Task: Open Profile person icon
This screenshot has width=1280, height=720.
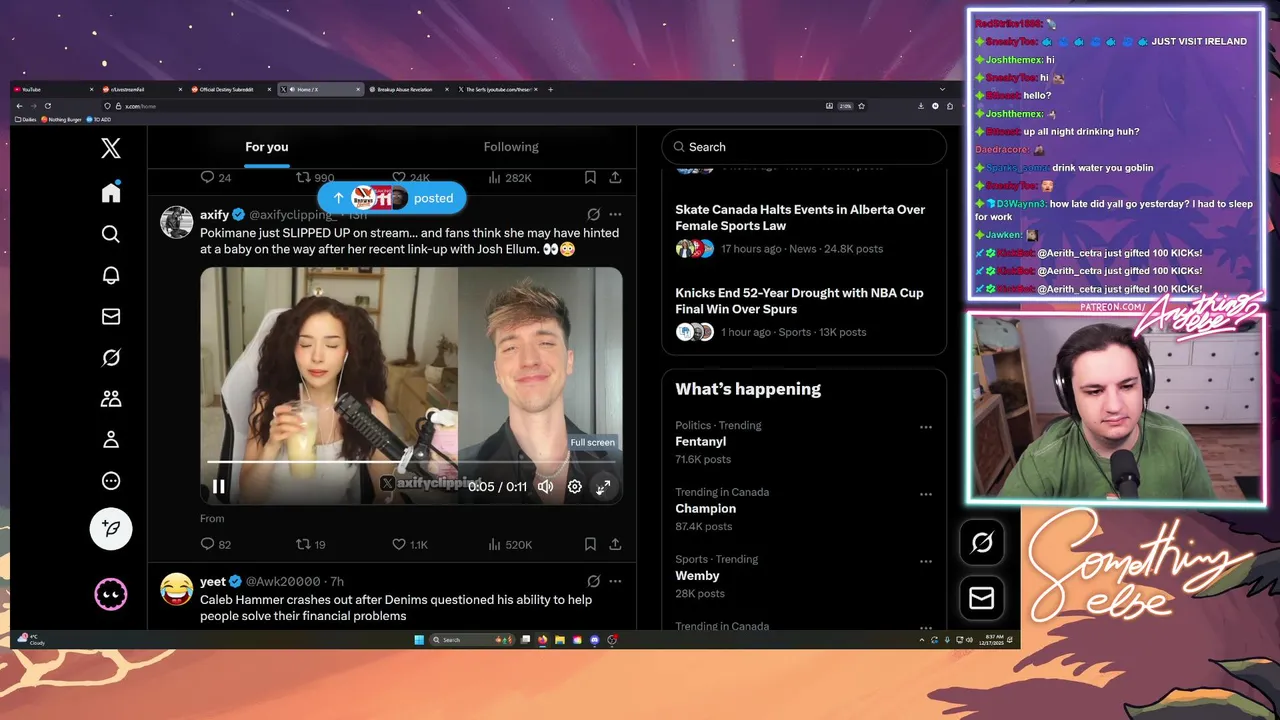Action: click(111, 439)
